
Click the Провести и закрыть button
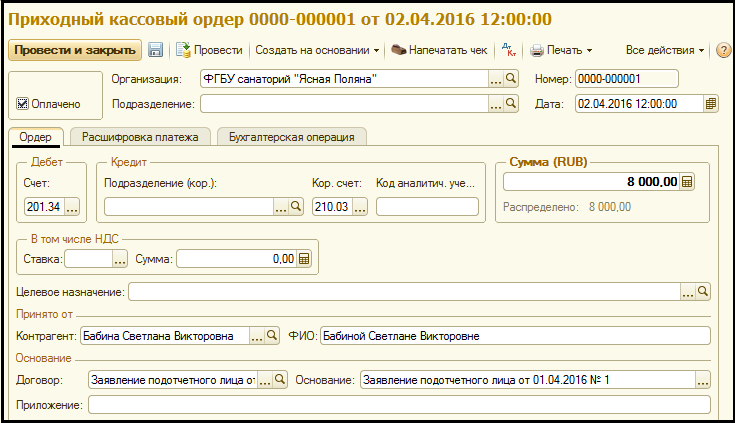[x=75, y=50]
